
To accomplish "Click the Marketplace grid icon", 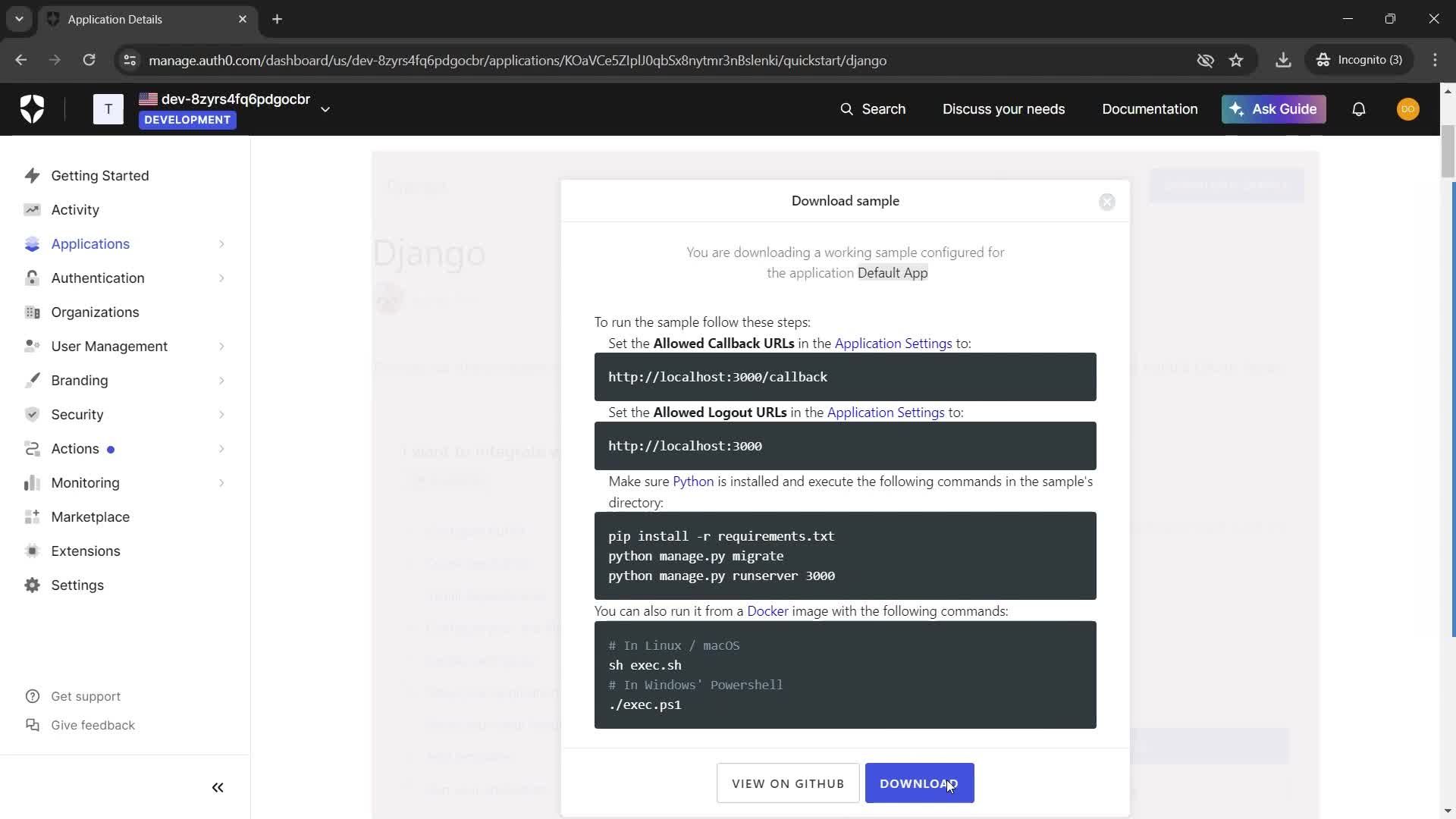I will click(x=32, y=517).
